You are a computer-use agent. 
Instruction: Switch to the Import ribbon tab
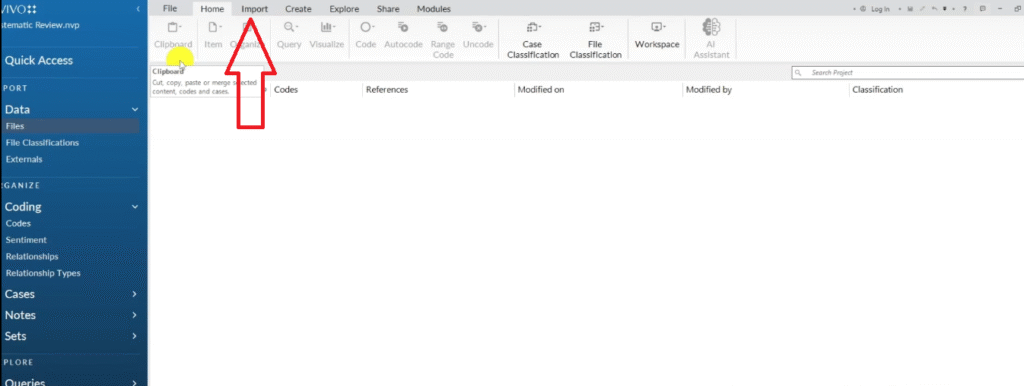[254, 9]
